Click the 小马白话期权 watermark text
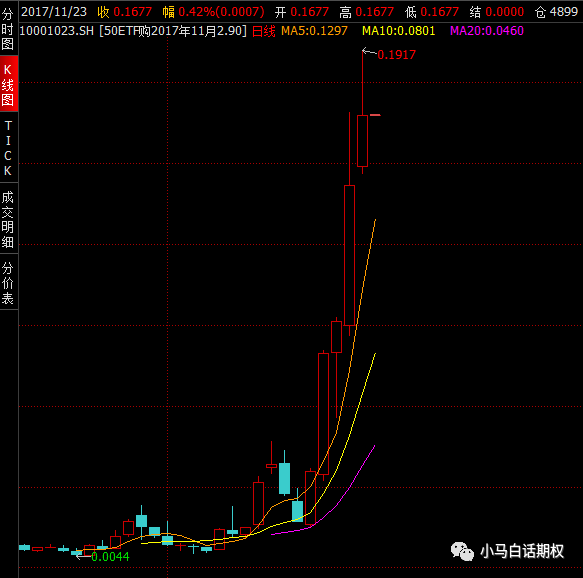The image size is (583, 578). tap(522, 551)
